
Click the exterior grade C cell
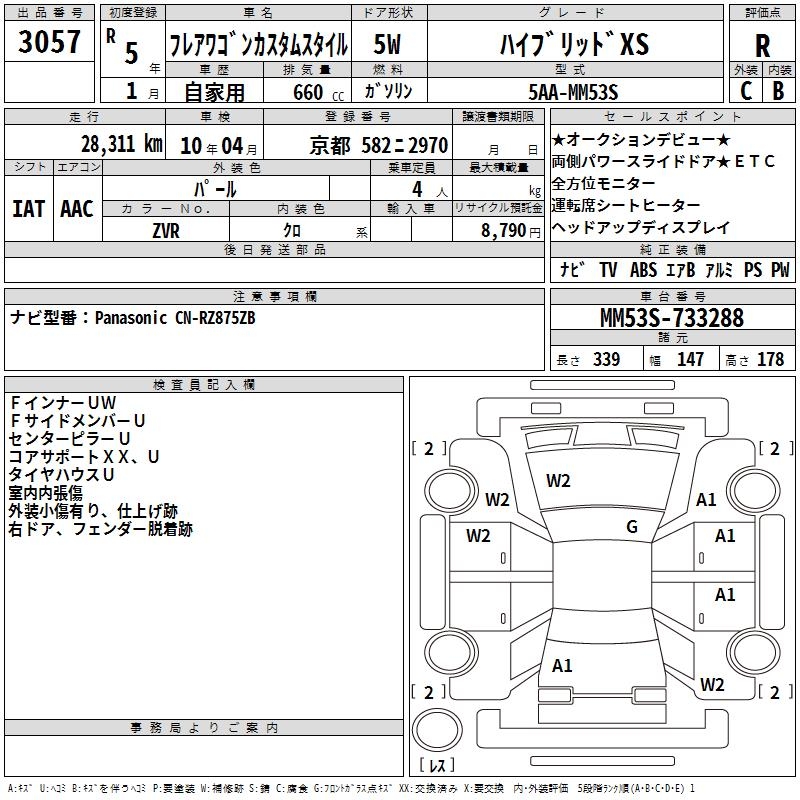point(746,91)
